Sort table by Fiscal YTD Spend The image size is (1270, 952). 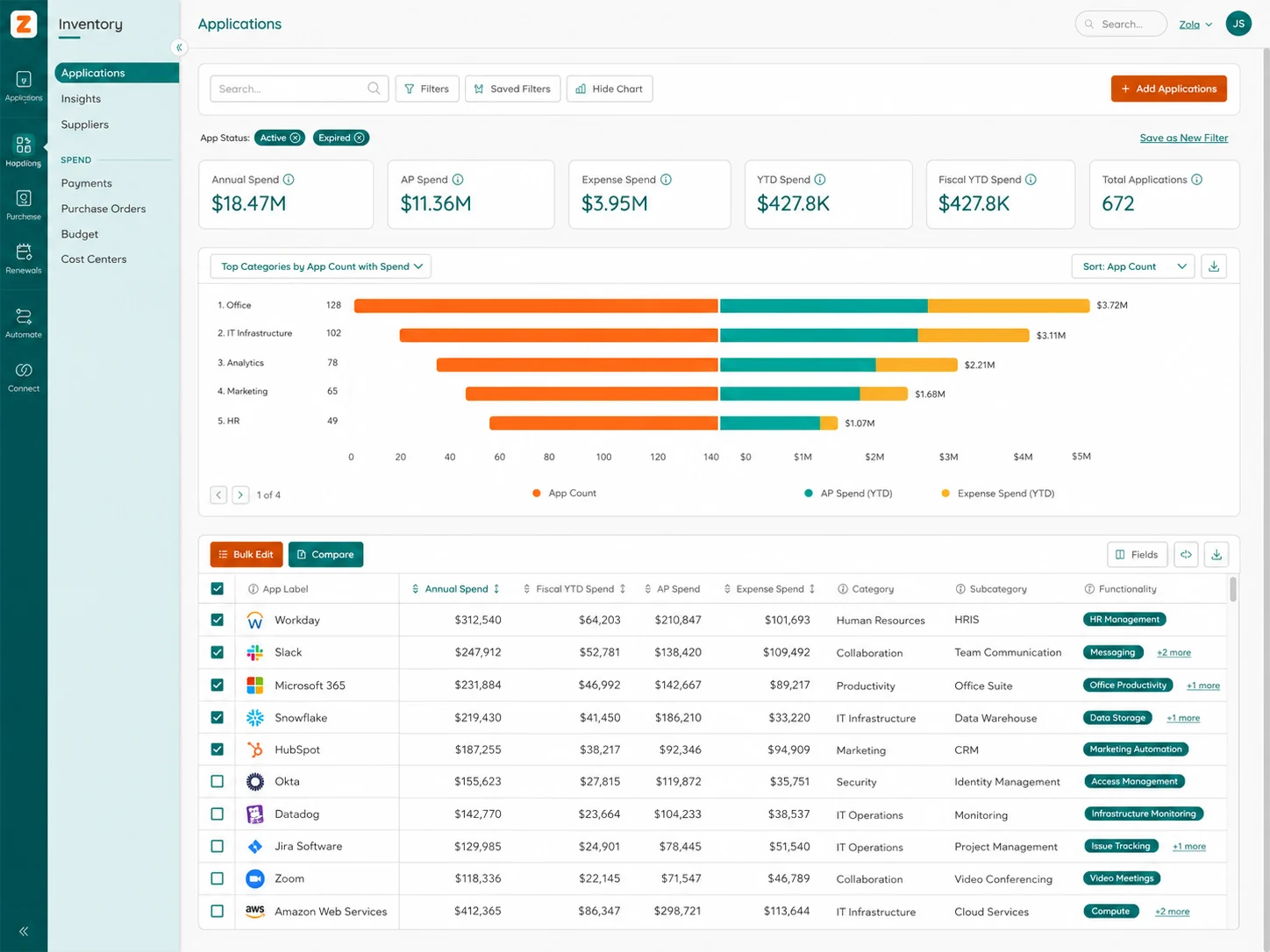point(574,589)
